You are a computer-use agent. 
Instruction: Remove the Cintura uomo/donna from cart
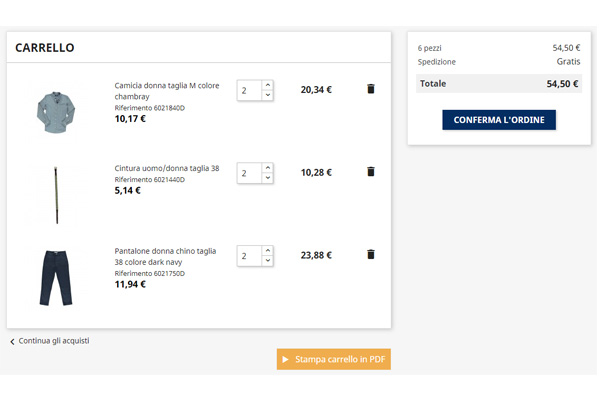[x=371, y=172]
